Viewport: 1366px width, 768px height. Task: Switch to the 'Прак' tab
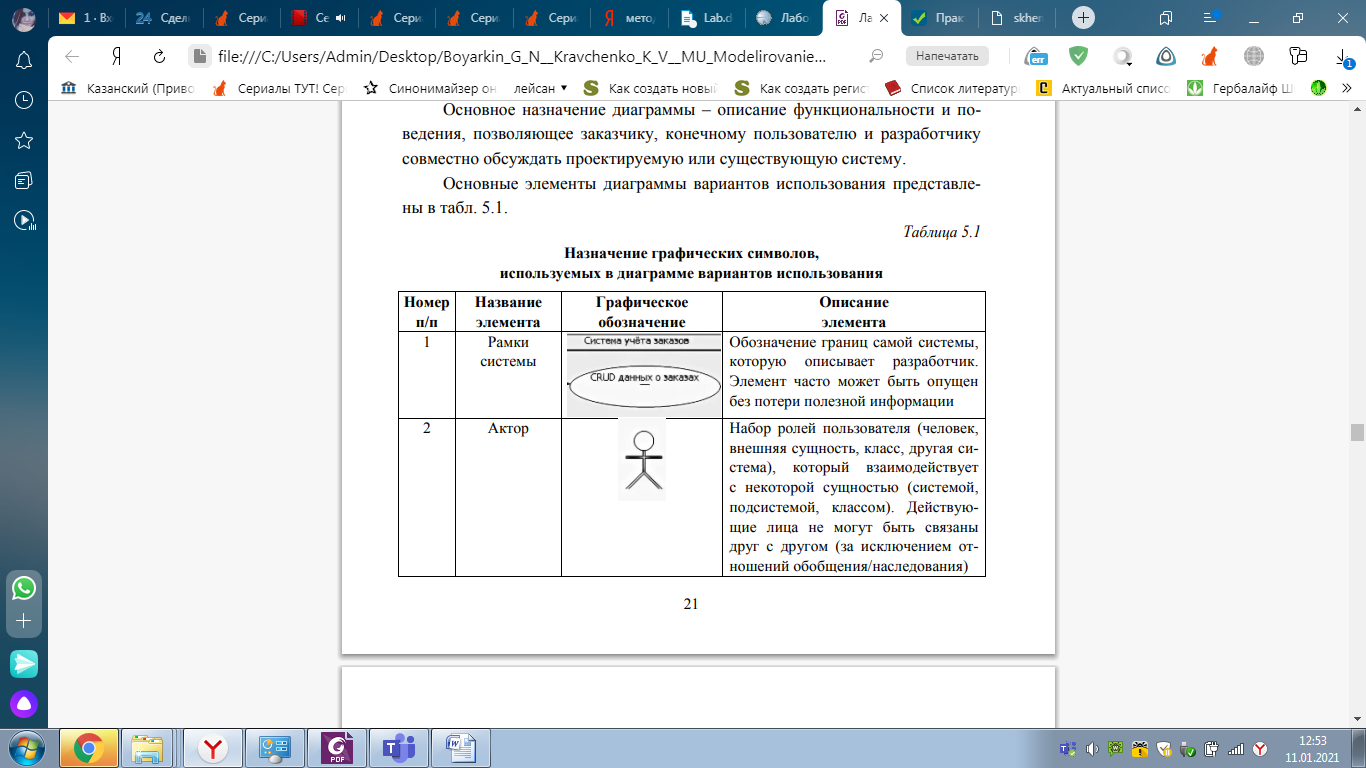point(939,17)
